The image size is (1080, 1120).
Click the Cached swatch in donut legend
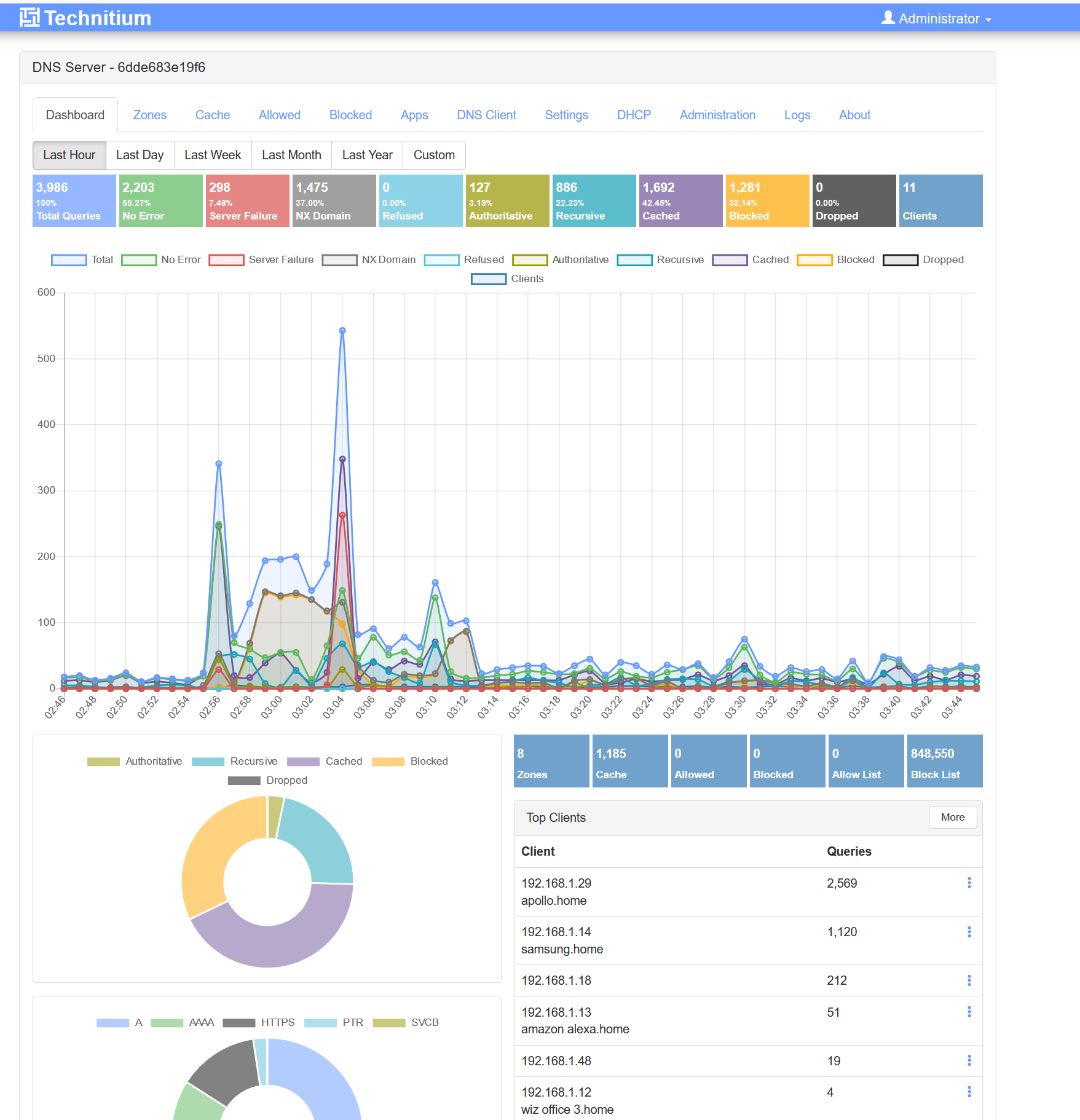(x=303, y=762)
